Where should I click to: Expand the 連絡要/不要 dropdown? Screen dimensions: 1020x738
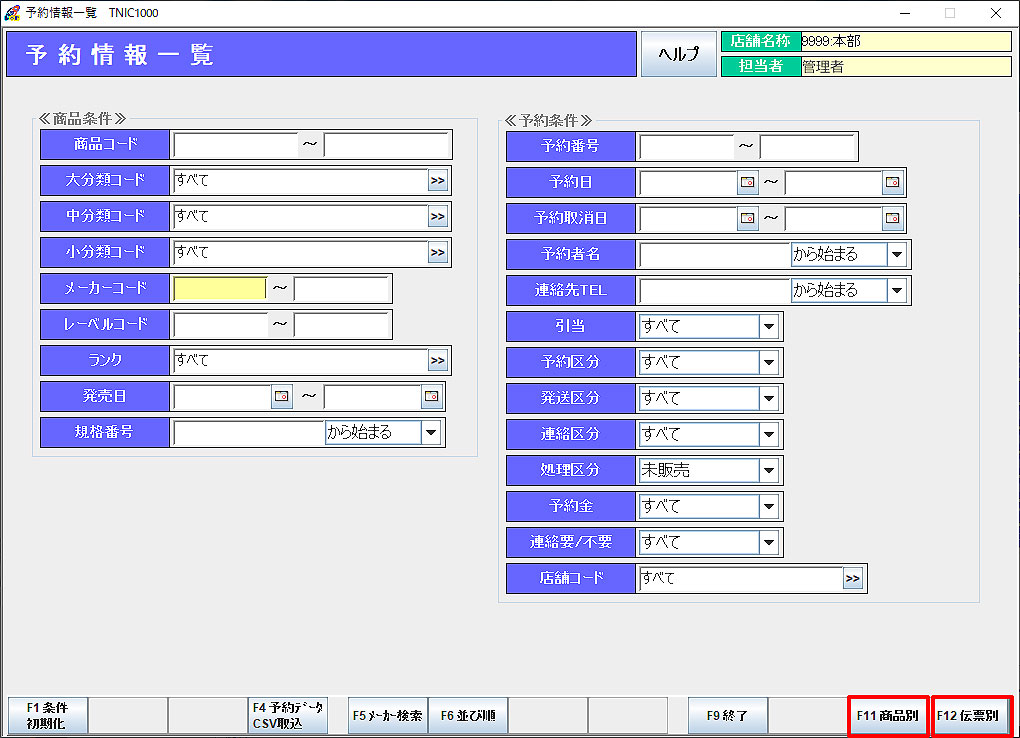tap(768, 542)
